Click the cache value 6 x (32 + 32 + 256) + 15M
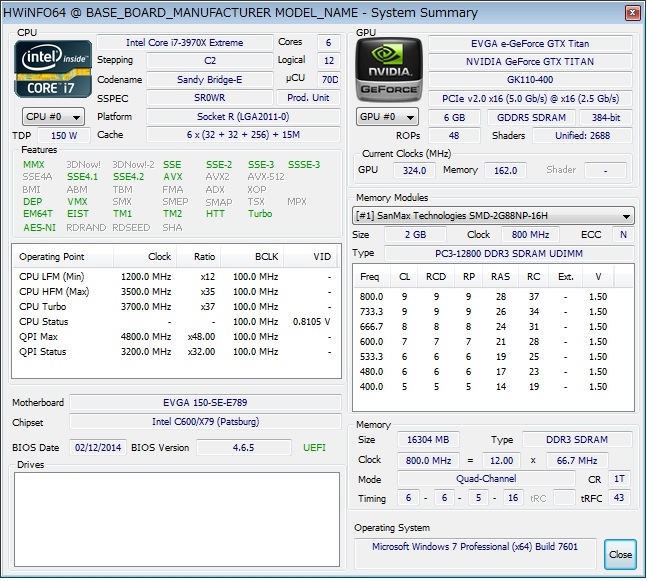648x581 pixels. point(243,135)
